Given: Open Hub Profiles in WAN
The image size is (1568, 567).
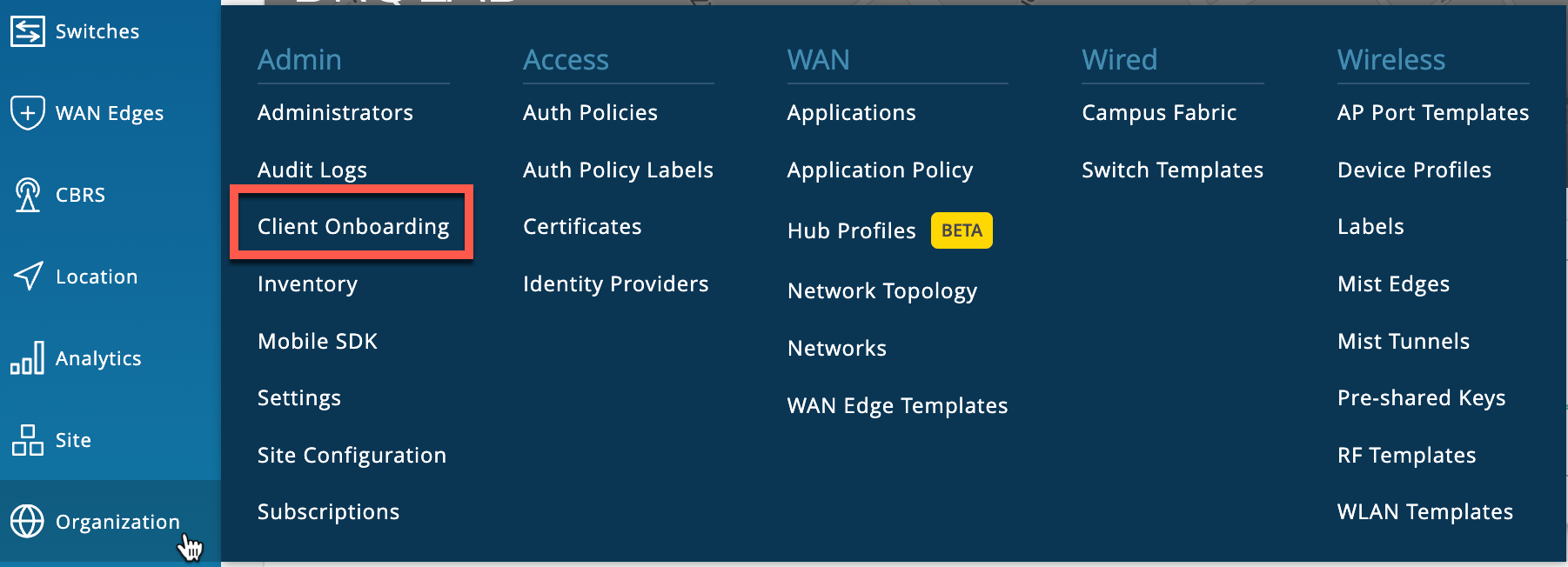Looking at the screenshot, I should 851,231.
